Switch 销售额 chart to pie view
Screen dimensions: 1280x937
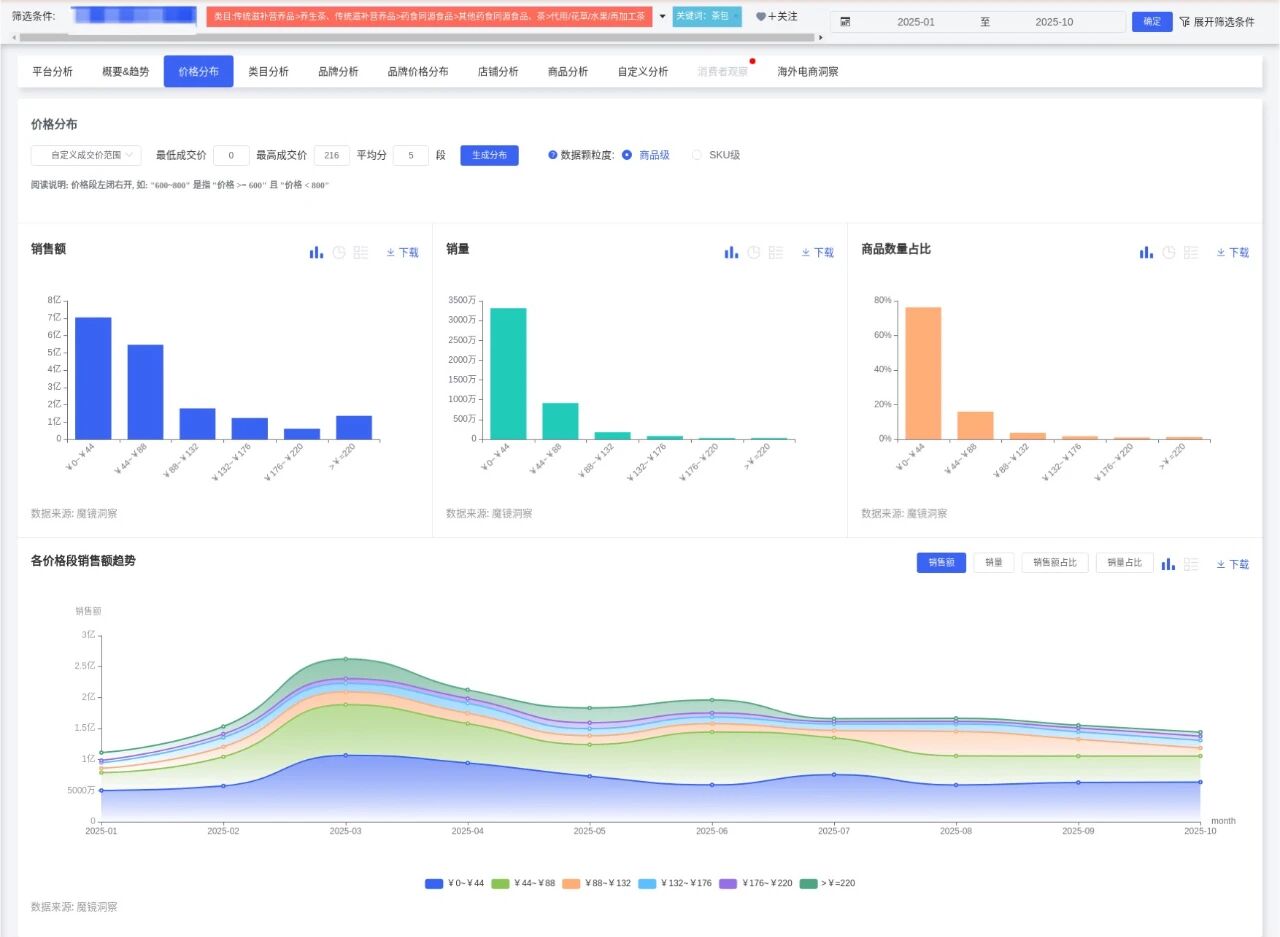(339, 253)
